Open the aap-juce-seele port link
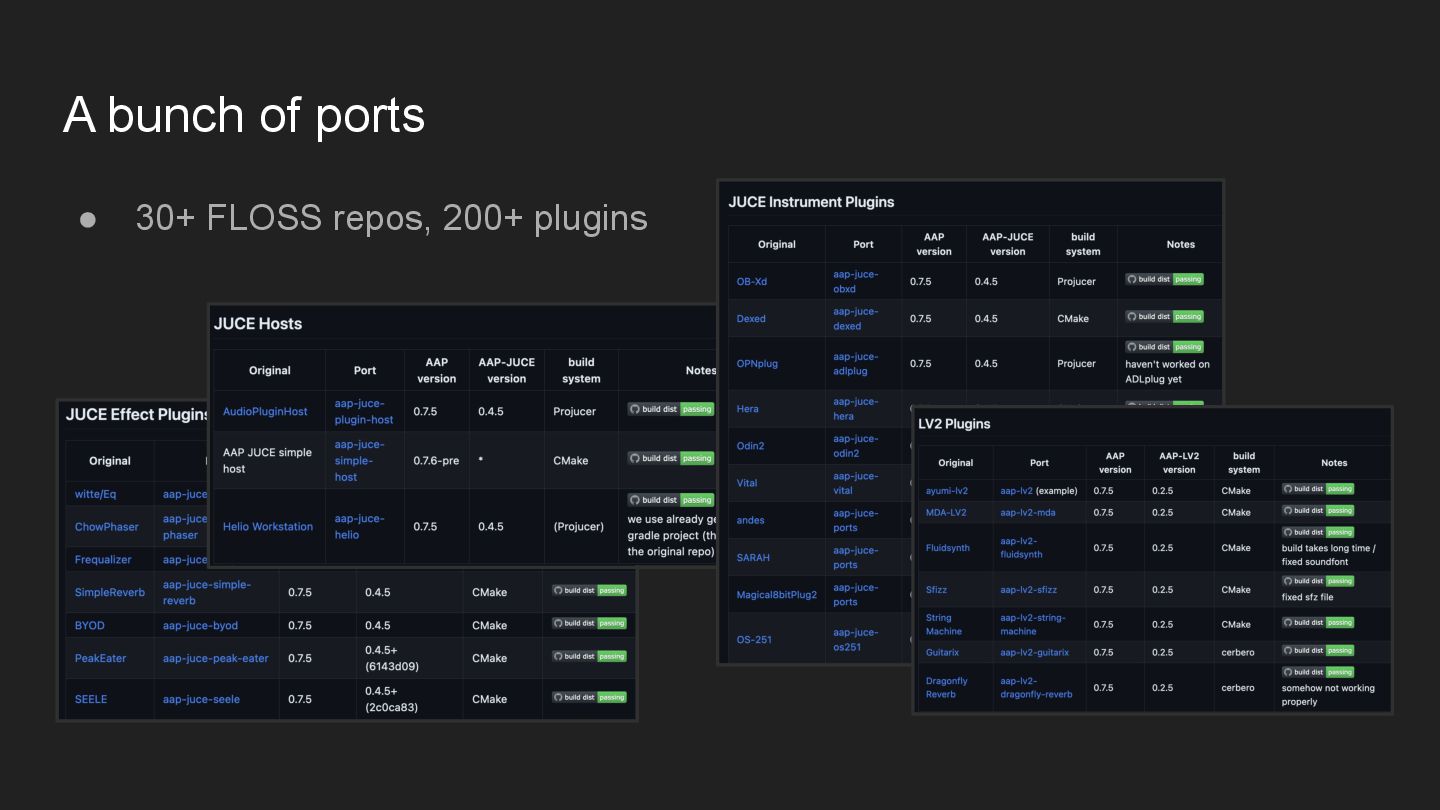This screenshot has width=1440, height=810. (x=201, y=699)
